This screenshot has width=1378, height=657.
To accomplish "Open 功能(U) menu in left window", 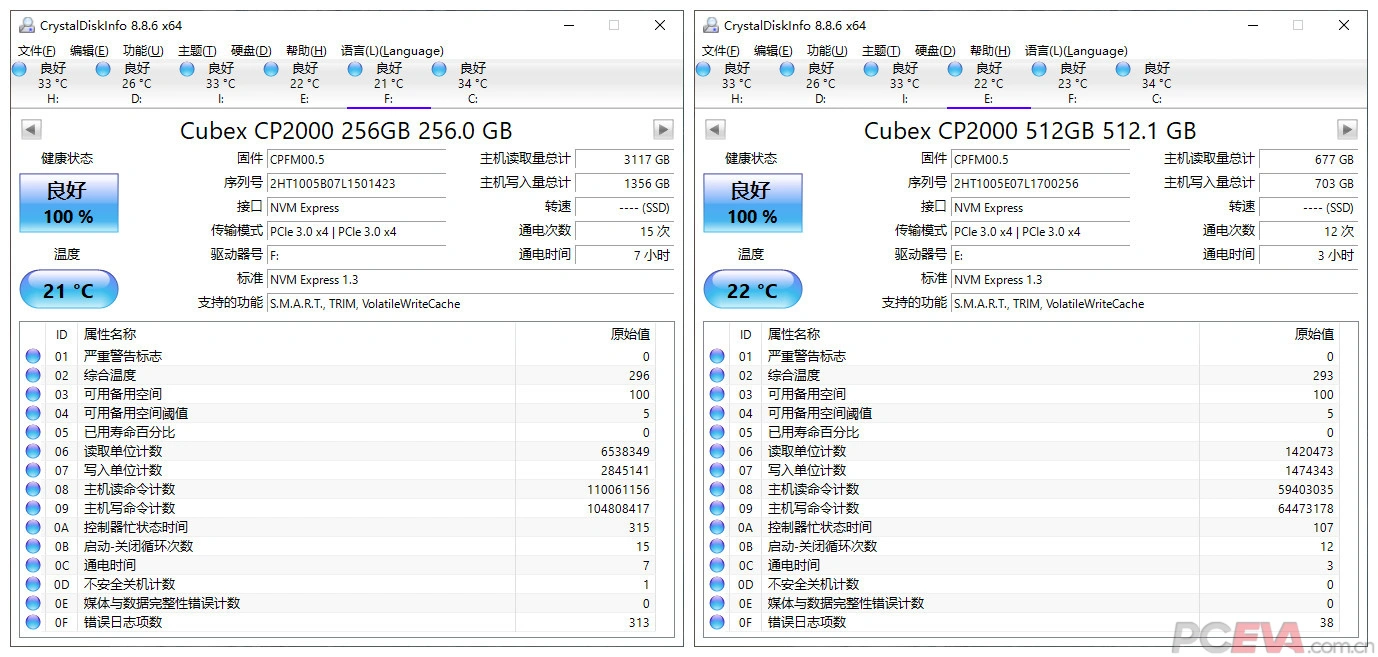I will click(143, 51).
